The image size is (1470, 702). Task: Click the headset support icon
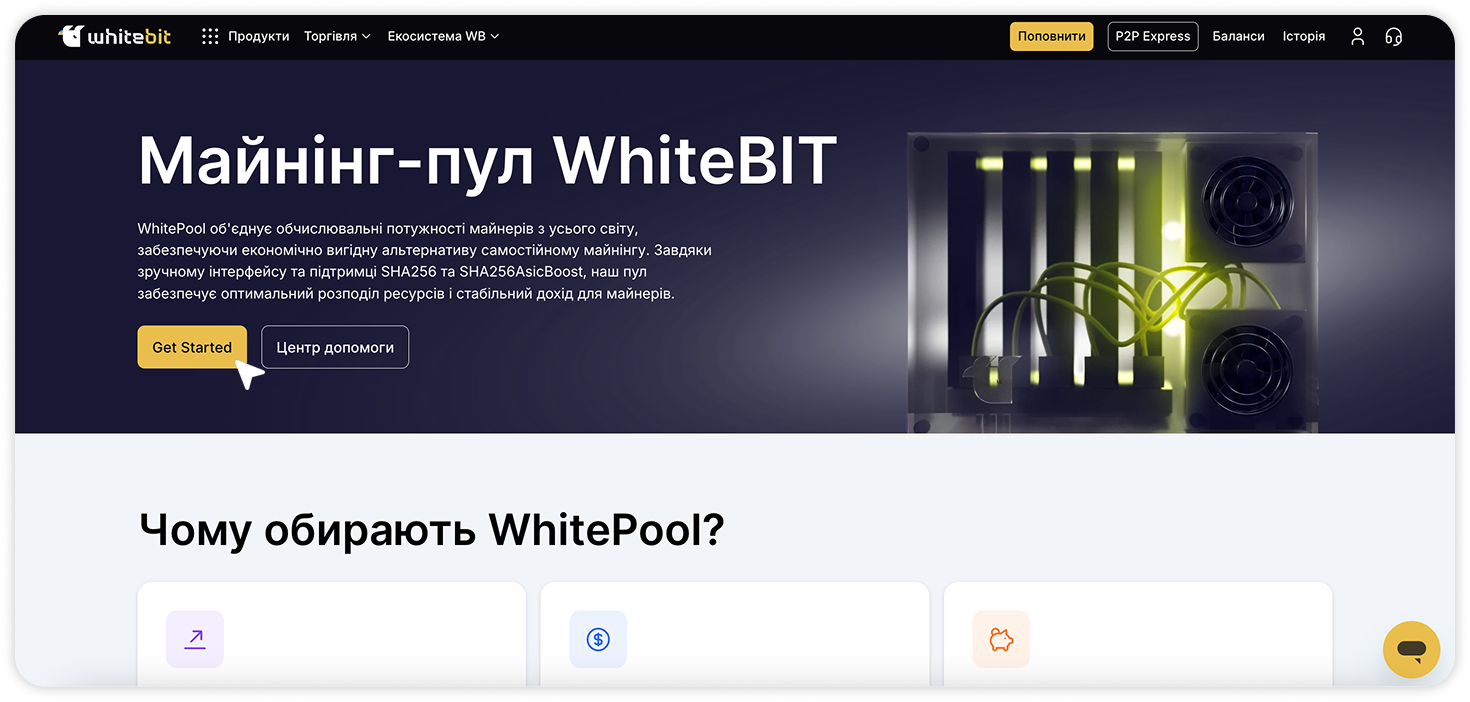coord(1393,36)
